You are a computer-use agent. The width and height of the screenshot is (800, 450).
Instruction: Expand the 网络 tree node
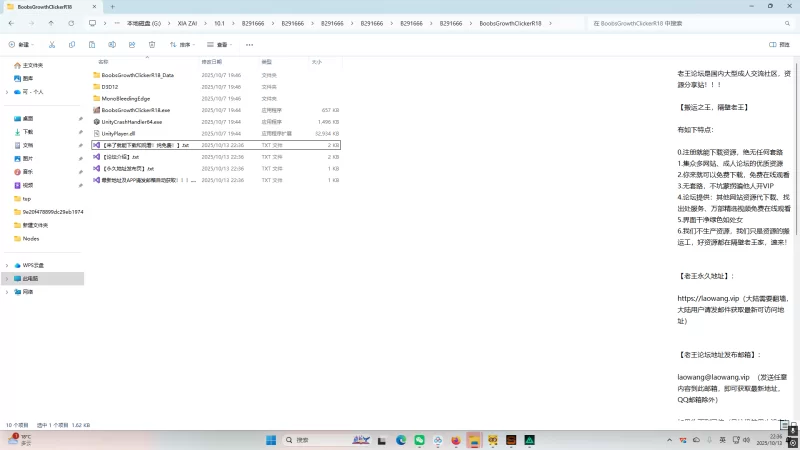coord(7,292)
